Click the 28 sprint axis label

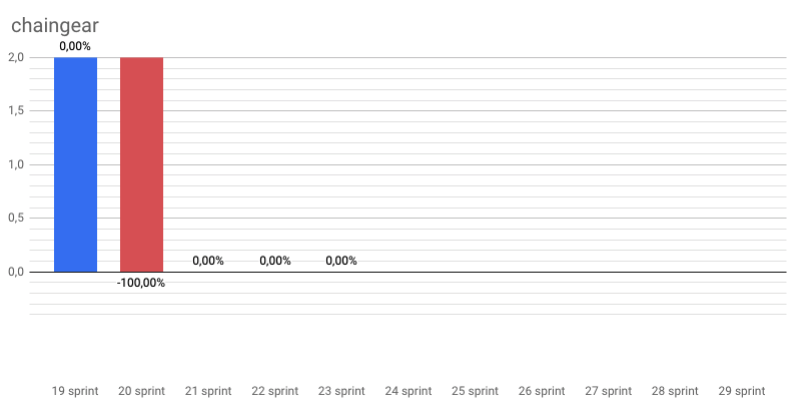click(x=675, y=391)
